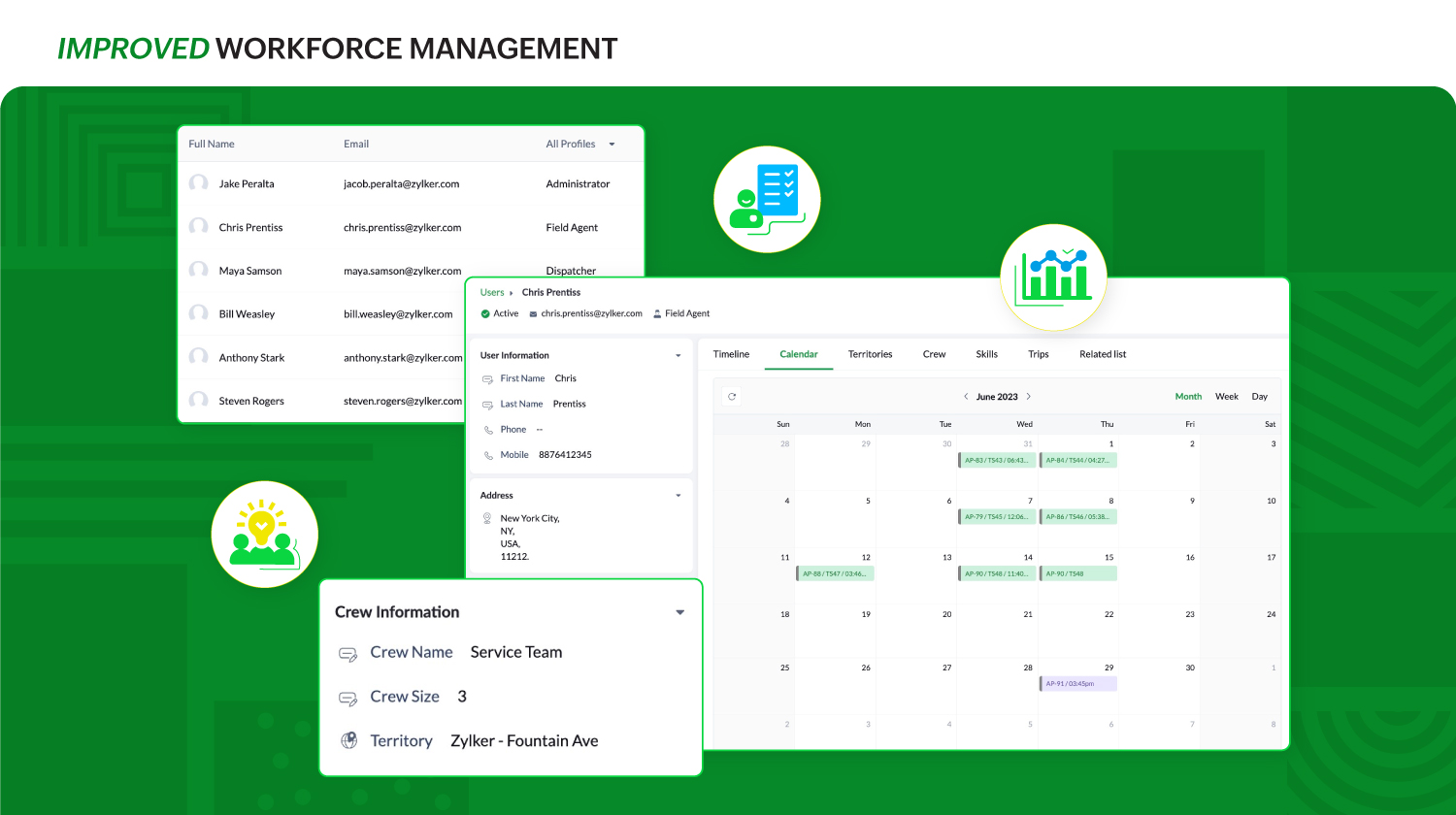The height and width of the screenshot is (815, 1456).
Task: Click Service Team crew name value
Action: [x=516, y=652]
